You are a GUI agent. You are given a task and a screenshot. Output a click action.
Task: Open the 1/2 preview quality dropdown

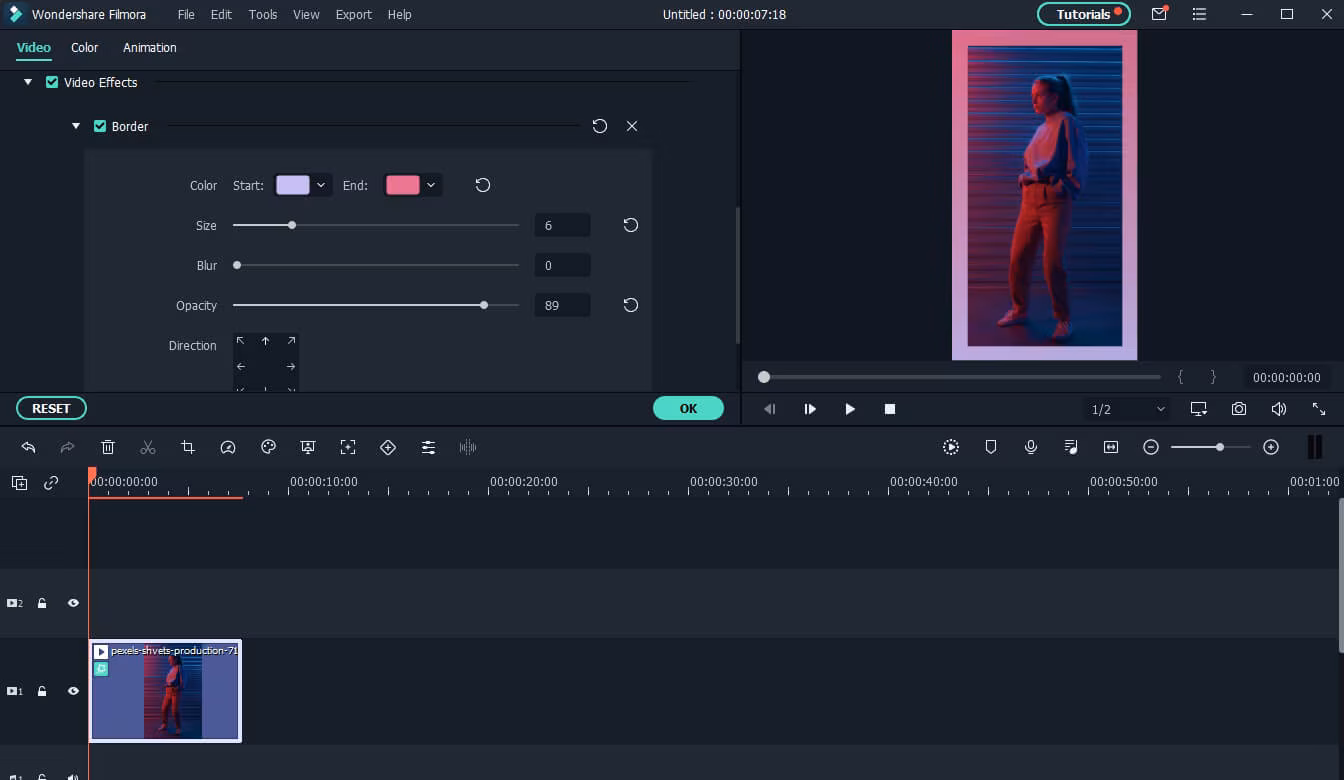click(x=1127, y=409)
